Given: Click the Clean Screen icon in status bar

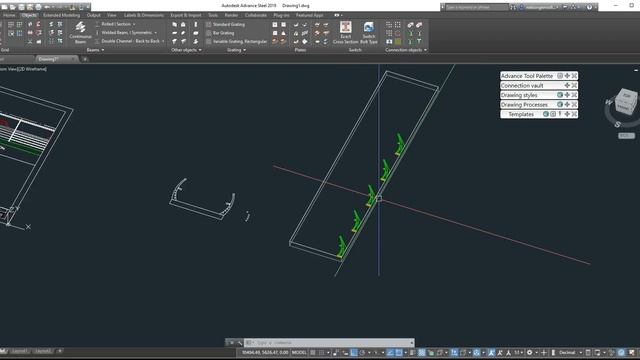Looking at the screenshot, I should point(631,352).
